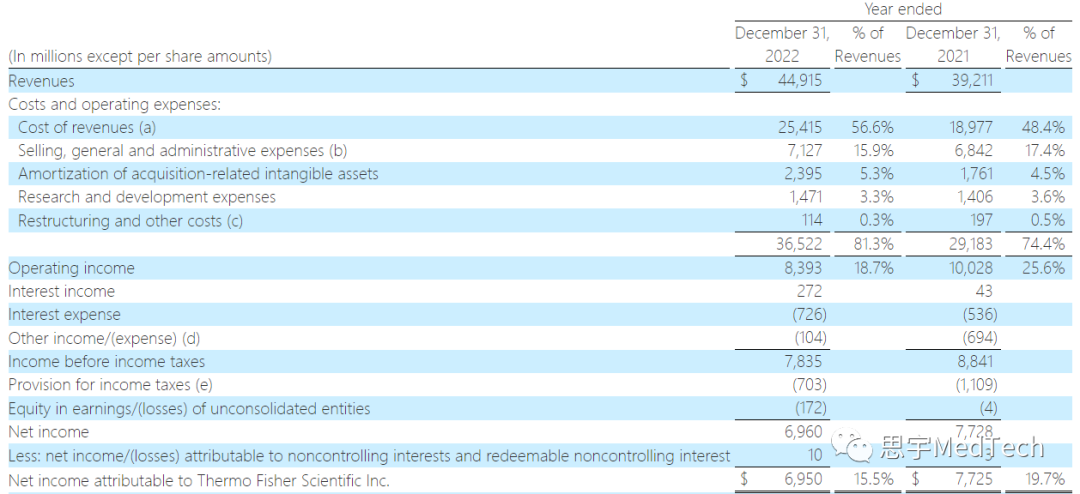
Task: Click the Restructuring and other costs (c) label
Action: coord(130,221)
